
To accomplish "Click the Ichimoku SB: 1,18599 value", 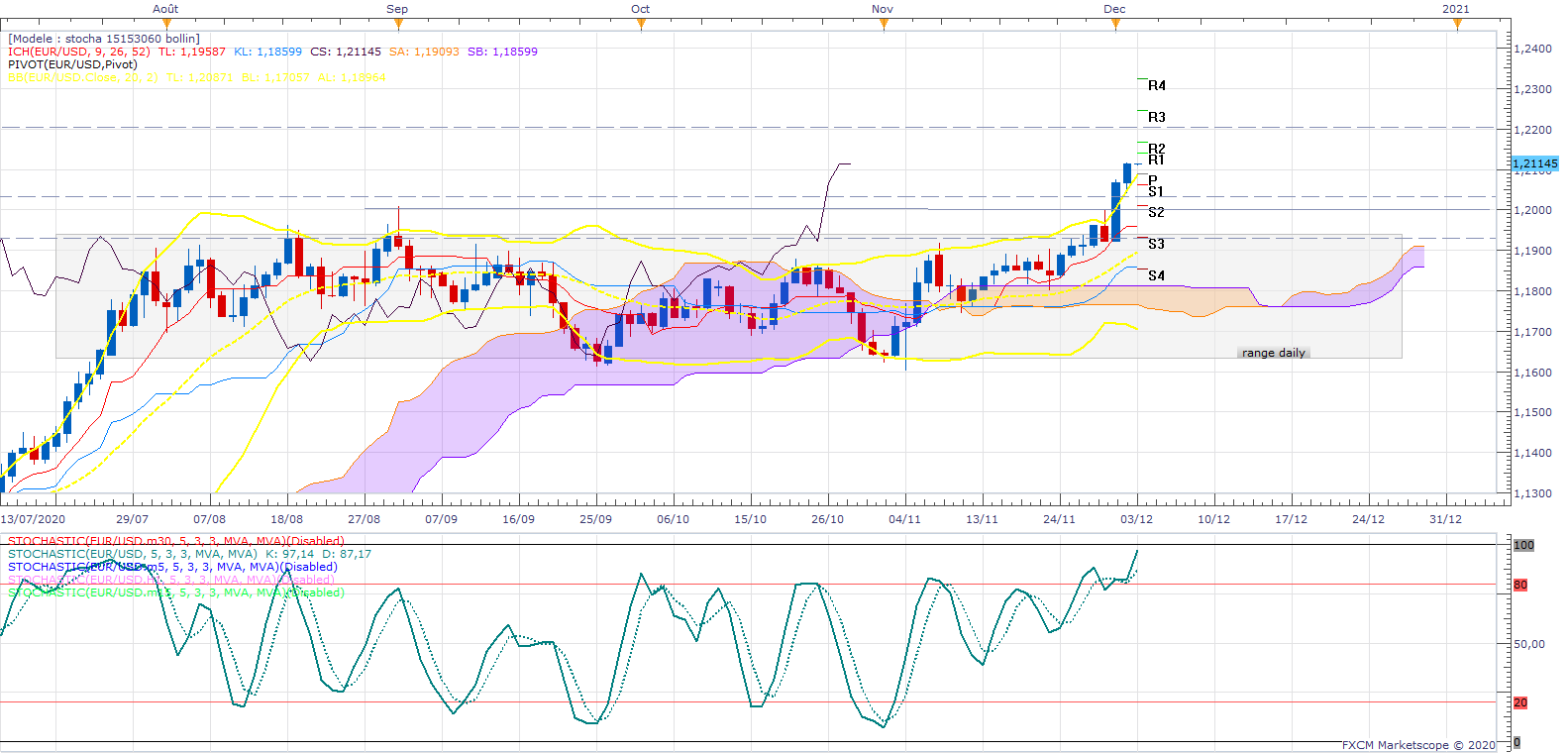I will [502, 52].
